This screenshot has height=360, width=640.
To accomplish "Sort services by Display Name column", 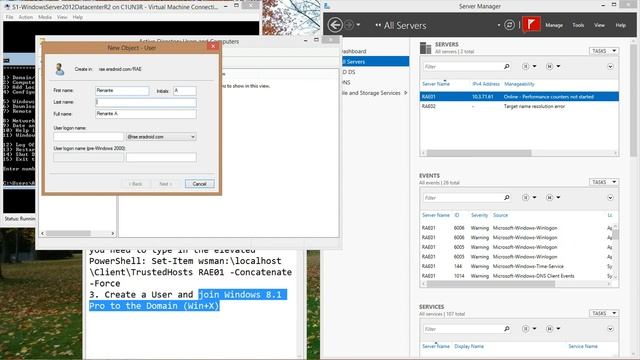I will coord(469,346).
